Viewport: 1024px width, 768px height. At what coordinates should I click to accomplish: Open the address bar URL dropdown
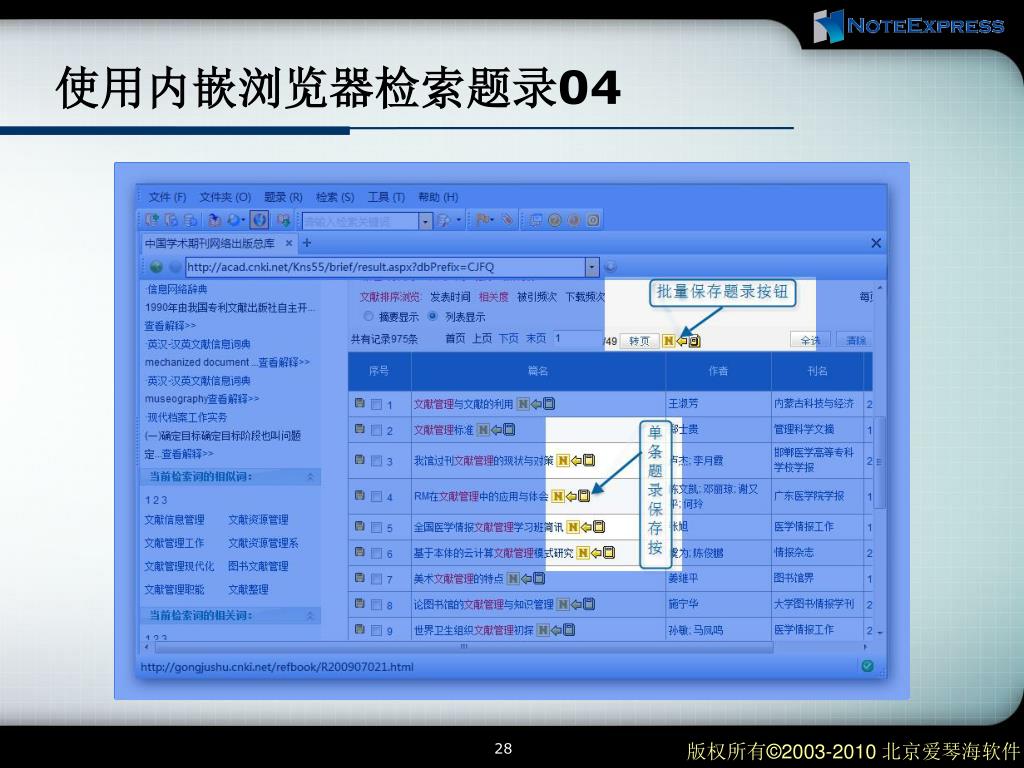tap(592, 266)
